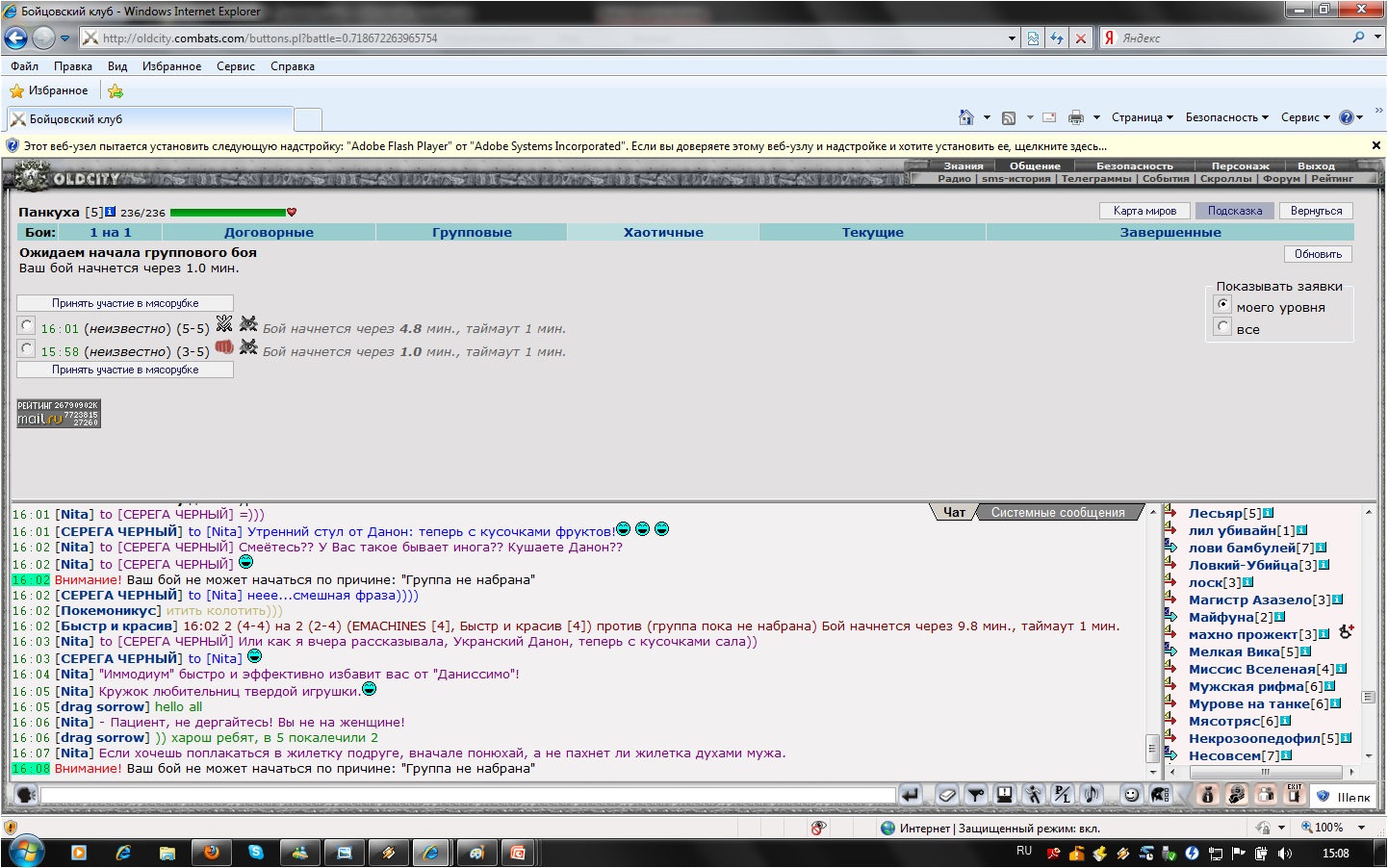Click the top 'Принять участие в мясорубке' button
The image size is (1388, 868).
click(125, 303)
